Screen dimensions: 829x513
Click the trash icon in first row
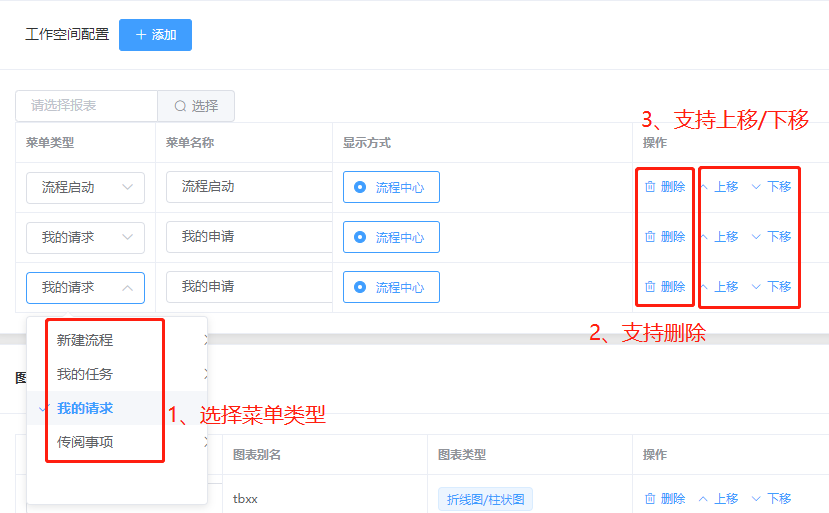pyautogui.click(x=650, y=187)
